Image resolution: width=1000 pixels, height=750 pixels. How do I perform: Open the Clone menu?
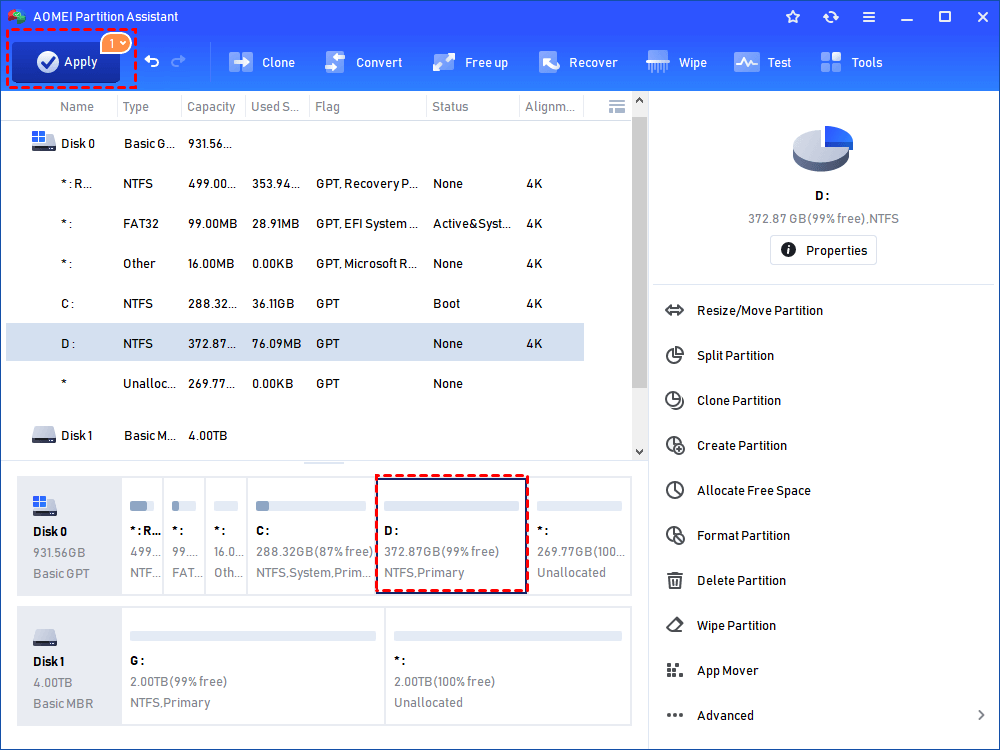(x=261, y=62)
